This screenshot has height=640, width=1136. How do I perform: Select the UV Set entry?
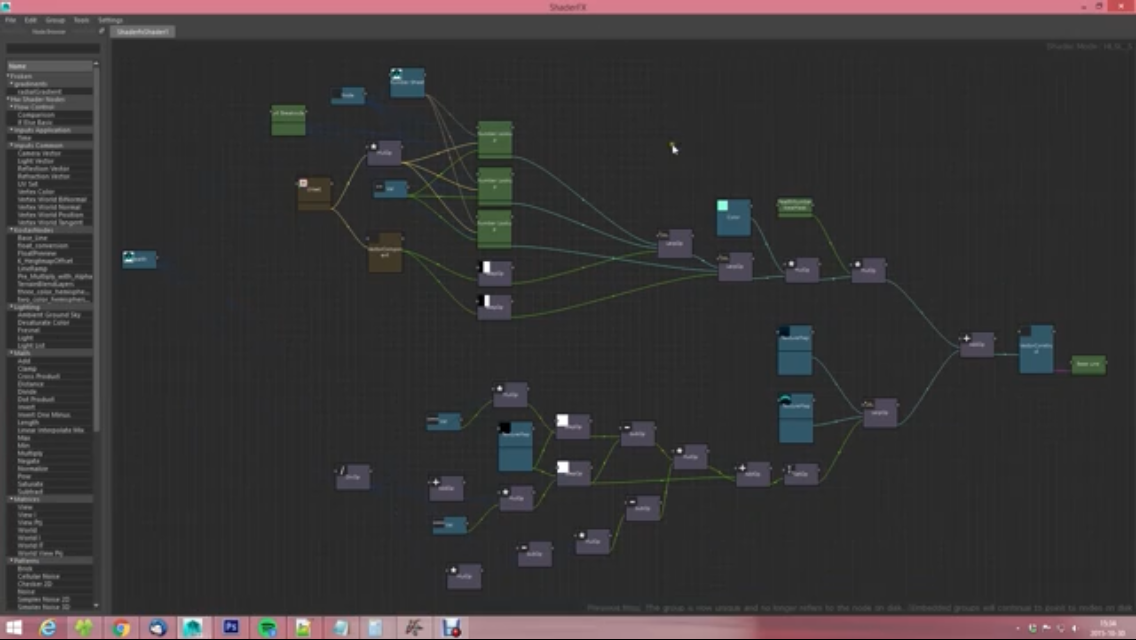pos(28,184)
